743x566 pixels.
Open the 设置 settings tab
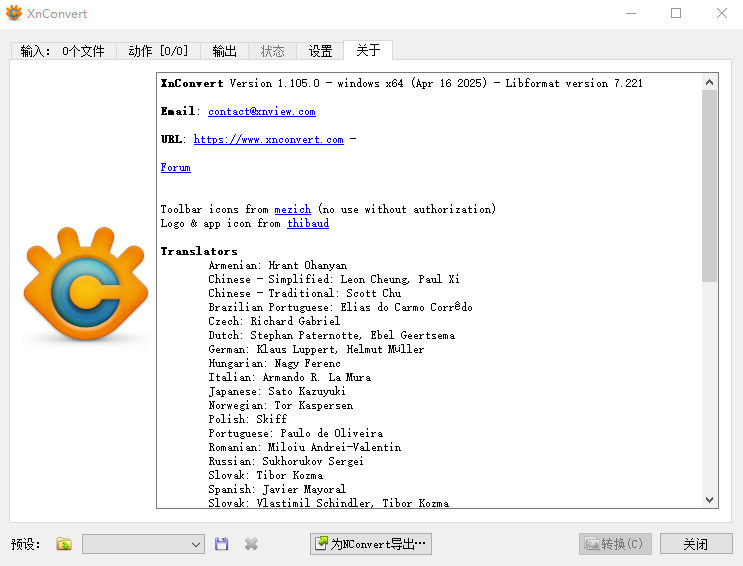click(x=320, y=51)
